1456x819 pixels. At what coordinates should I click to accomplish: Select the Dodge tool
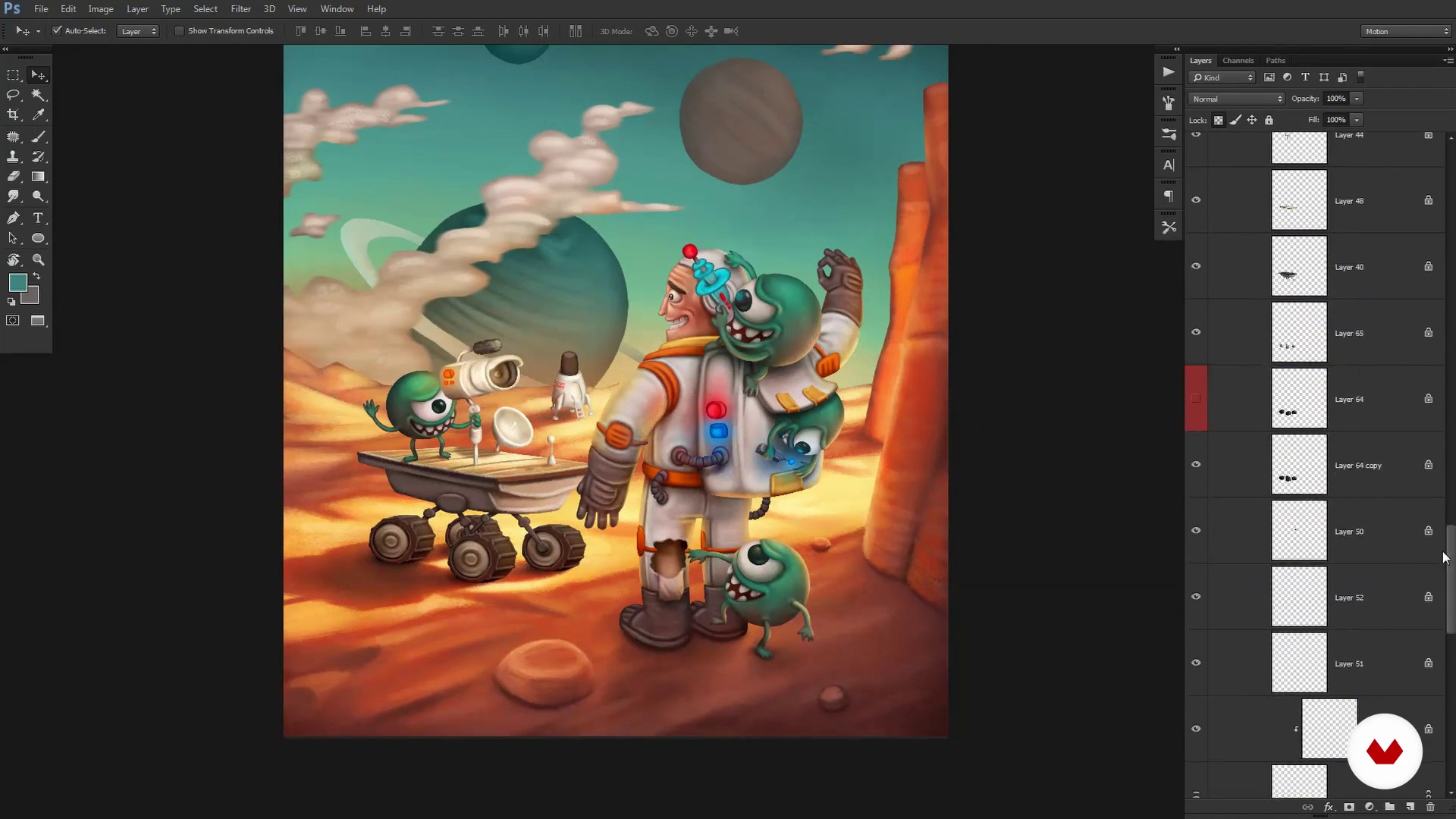click(x=38, y=196)
